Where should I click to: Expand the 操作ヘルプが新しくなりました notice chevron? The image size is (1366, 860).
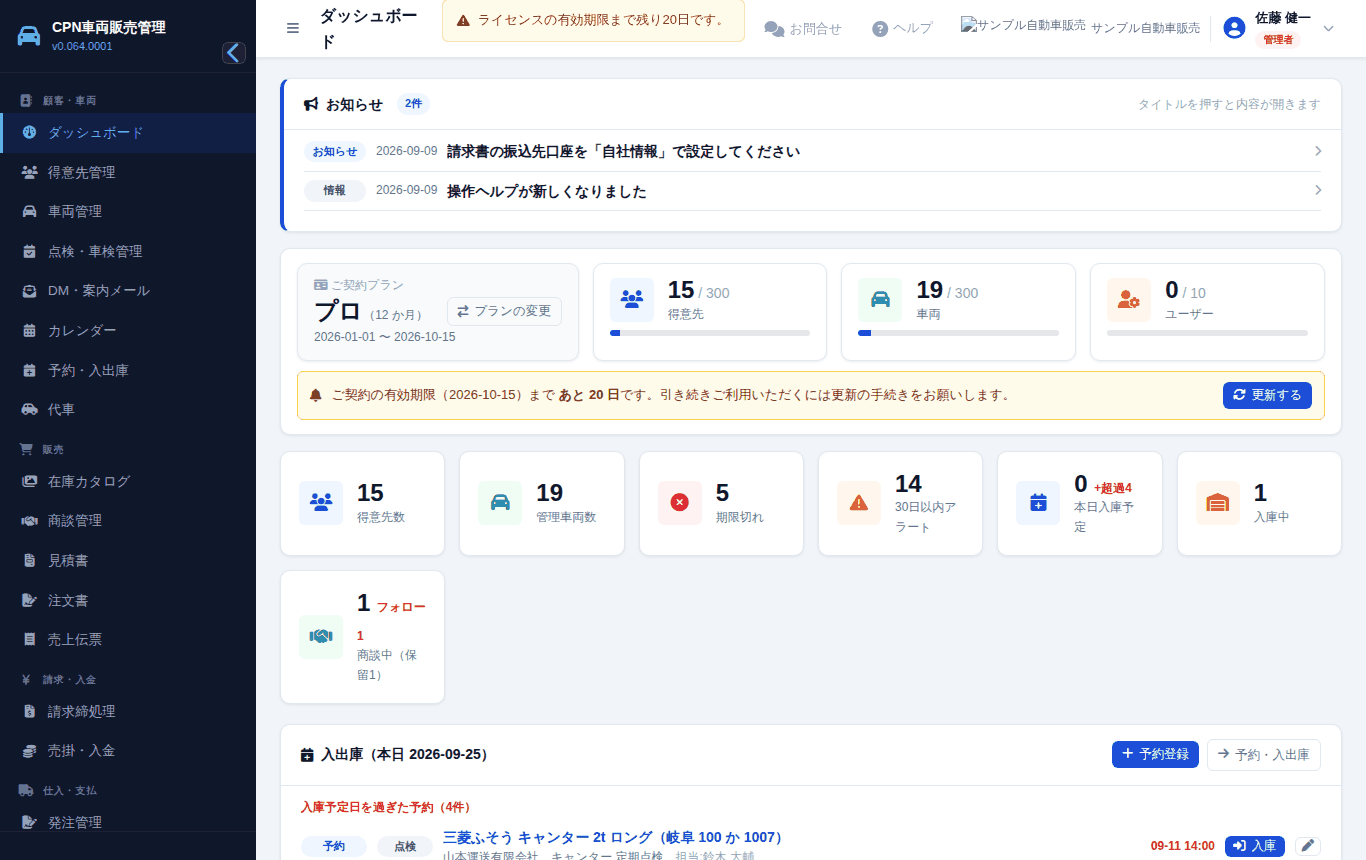coord(1318,190)
